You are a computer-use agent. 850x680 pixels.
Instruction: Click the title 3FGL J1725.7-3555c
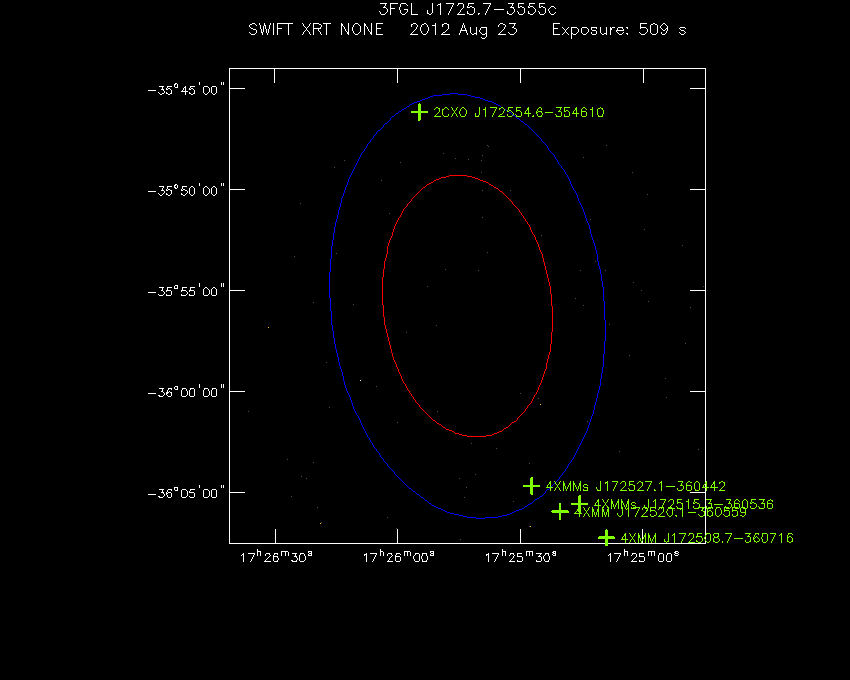pyautogui.click(x=467, y=10)
